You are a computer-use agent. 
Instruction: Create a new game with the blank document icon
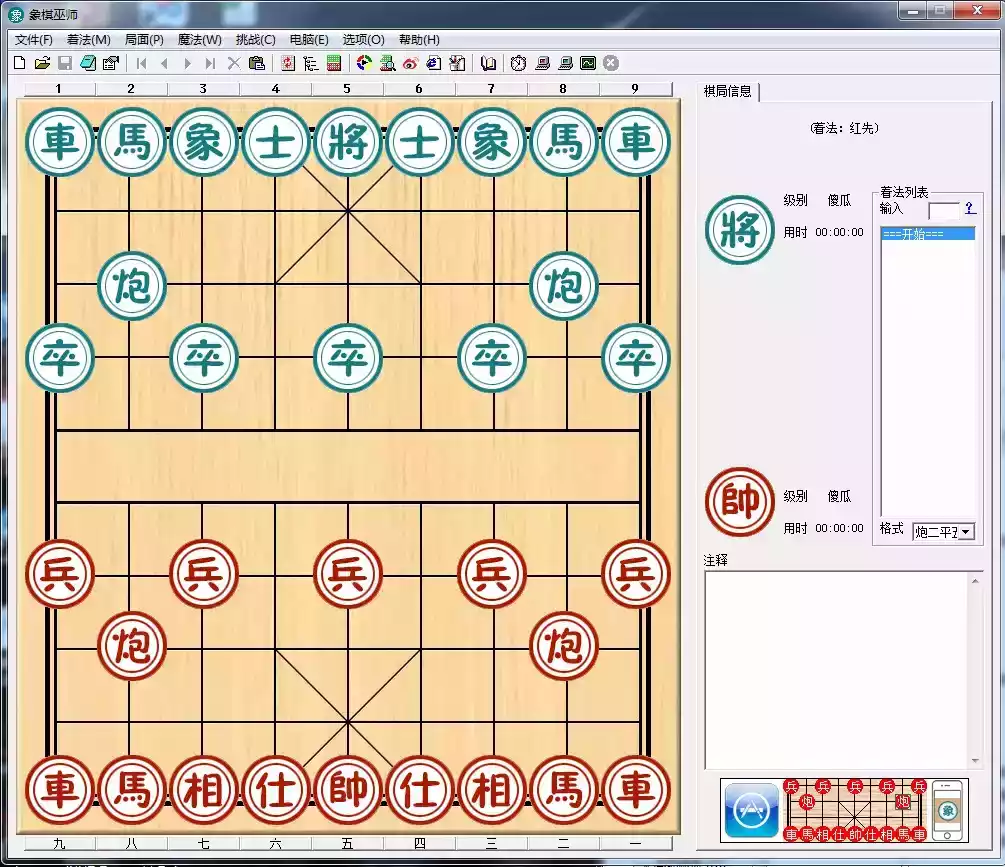click(x=19, y=62)
